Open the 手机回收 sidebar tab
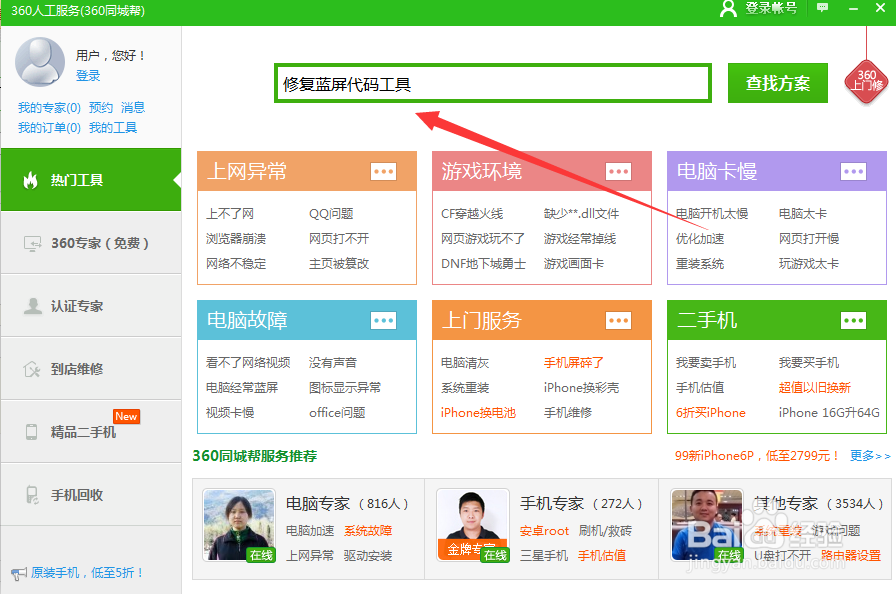The image size is (896, 594). (x=91, y=495)
